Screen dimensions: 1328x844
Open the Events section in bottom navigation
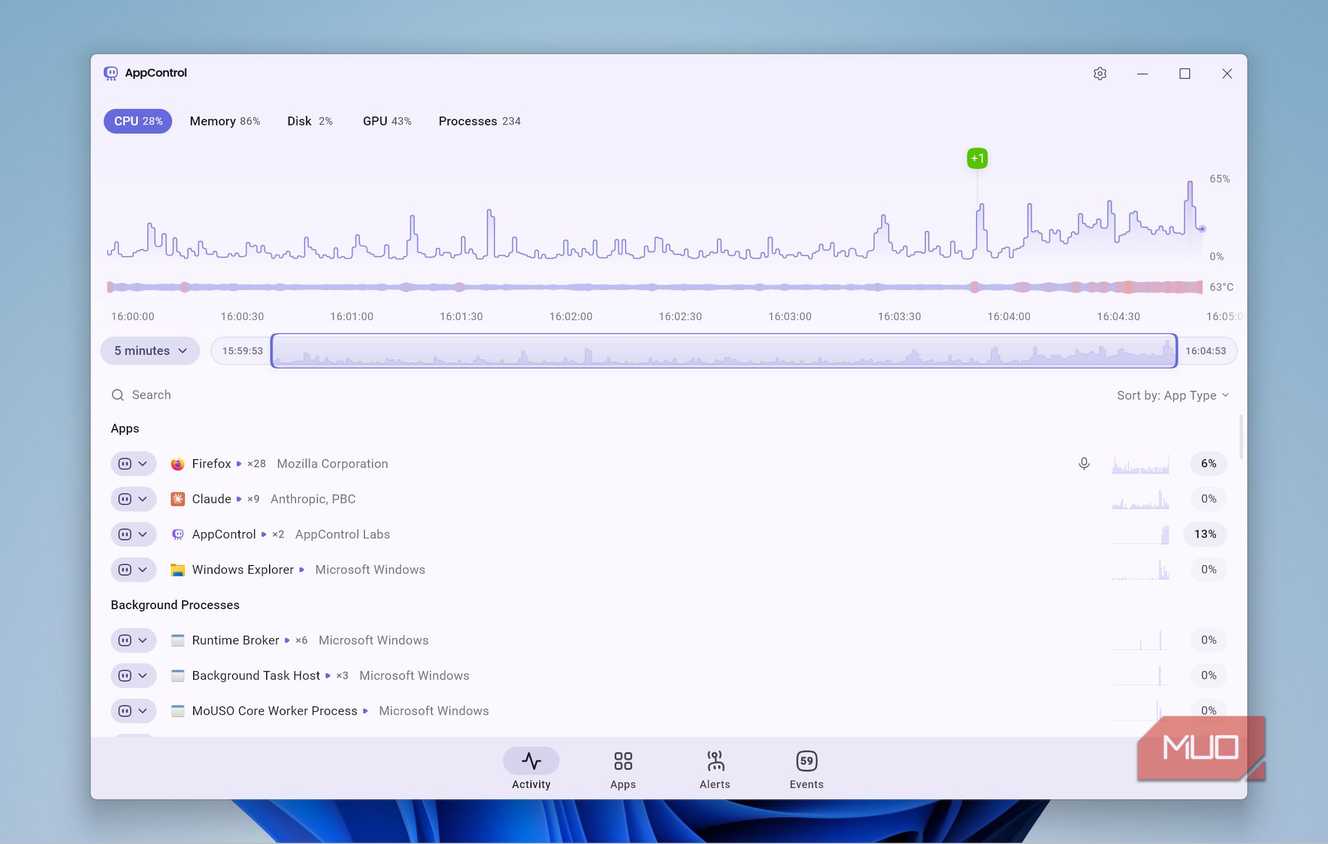point(807,770)
